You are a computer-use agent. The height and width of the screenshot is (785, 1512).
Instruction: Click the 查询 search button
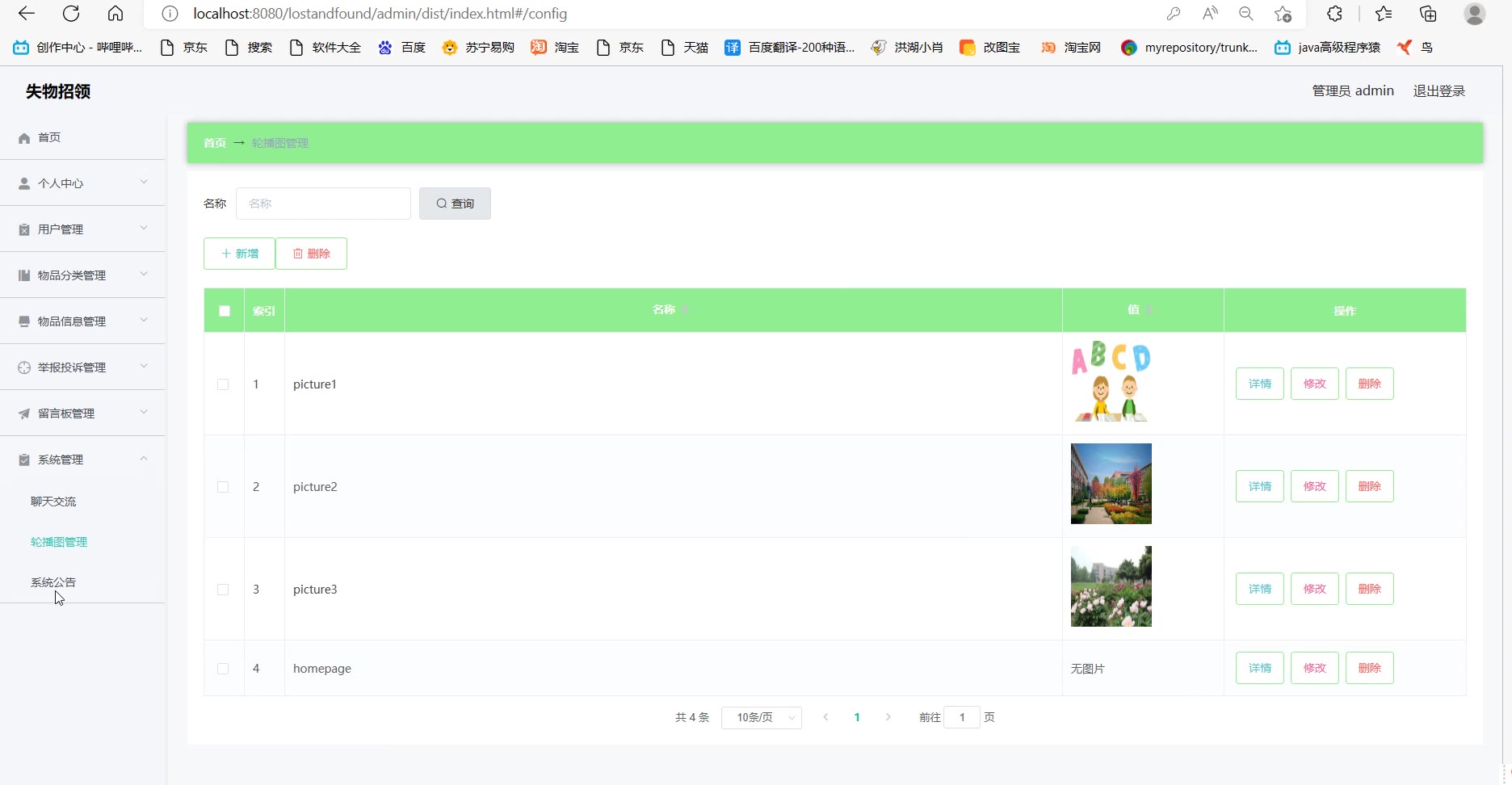click(x=455, y=204)
